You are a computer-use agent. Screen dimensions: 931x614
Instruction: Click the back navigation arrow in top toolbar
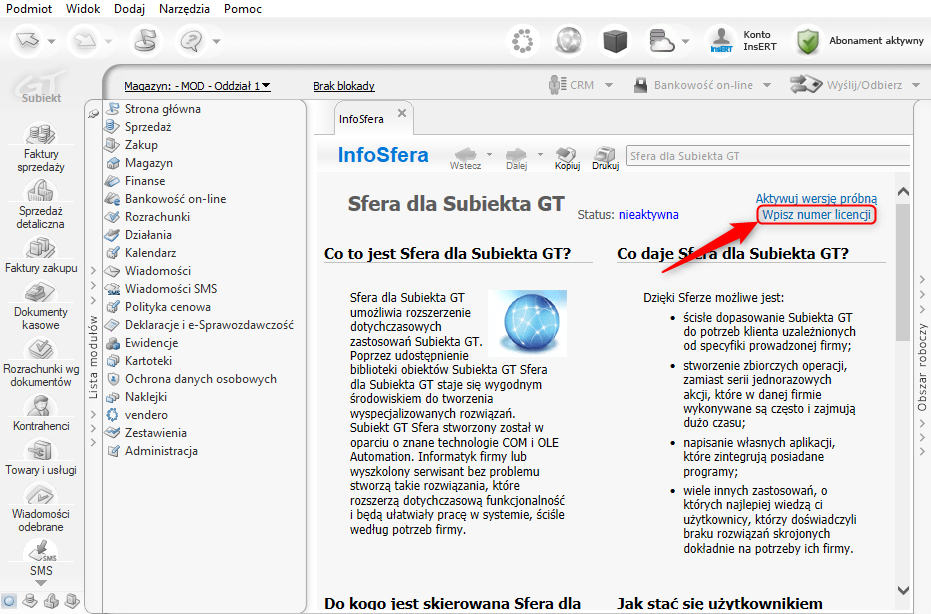(x=27, y=41)
